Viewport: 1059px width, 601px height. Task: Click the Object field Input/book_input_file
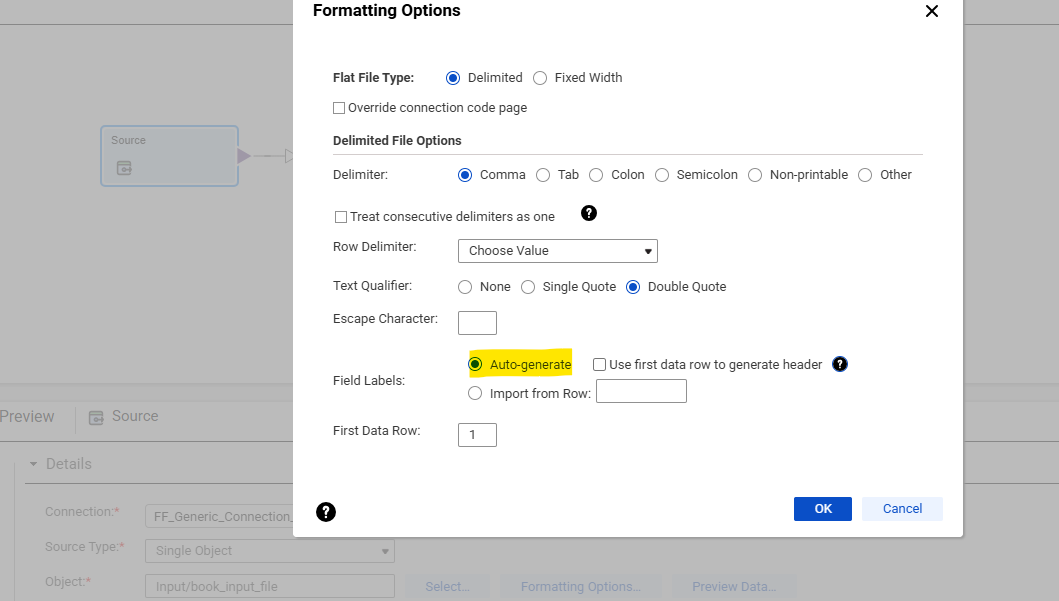tap(269, 587)
